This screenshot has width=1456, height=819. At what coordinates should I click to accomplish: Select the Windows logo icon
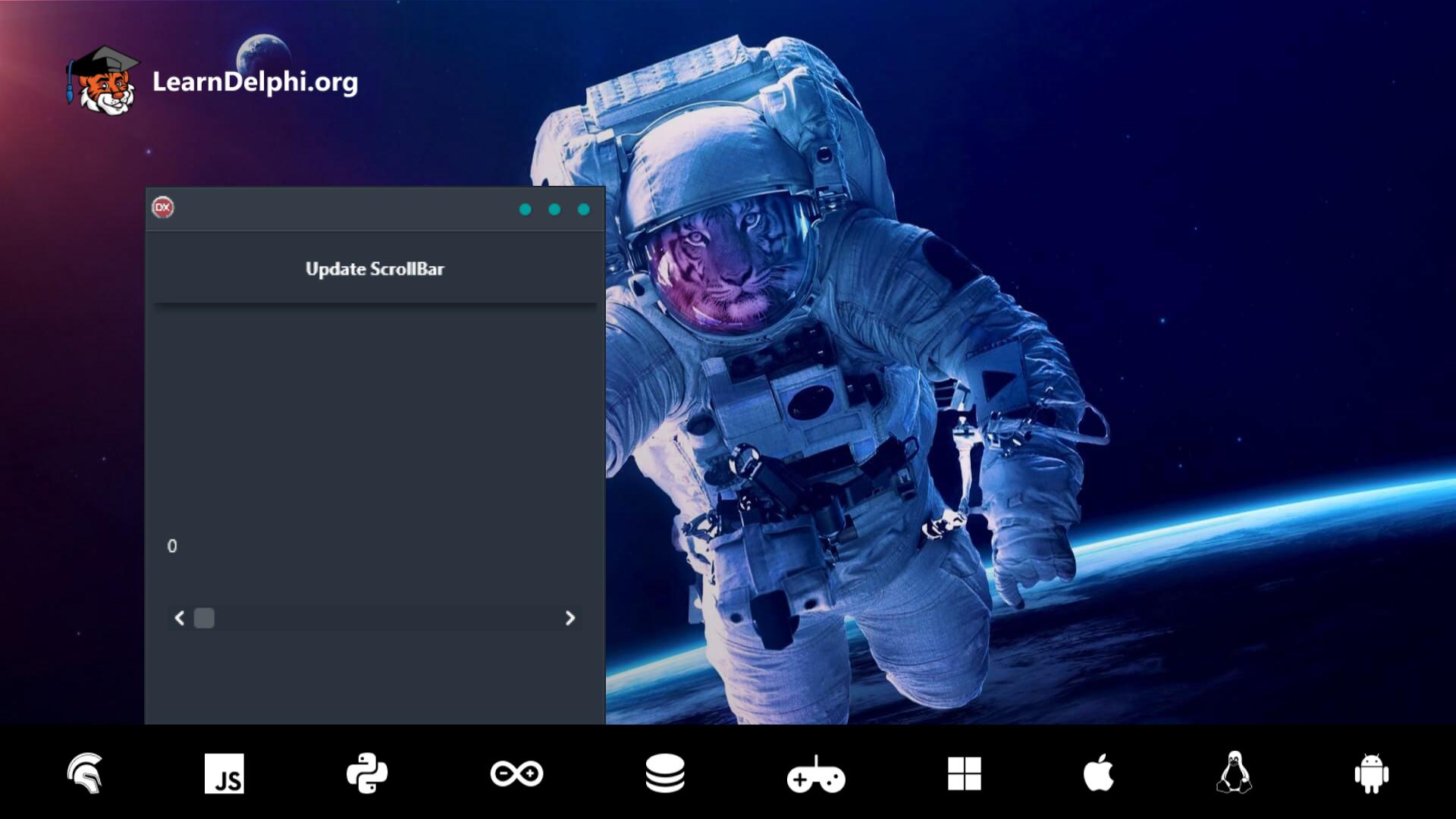tap(965, 773)
